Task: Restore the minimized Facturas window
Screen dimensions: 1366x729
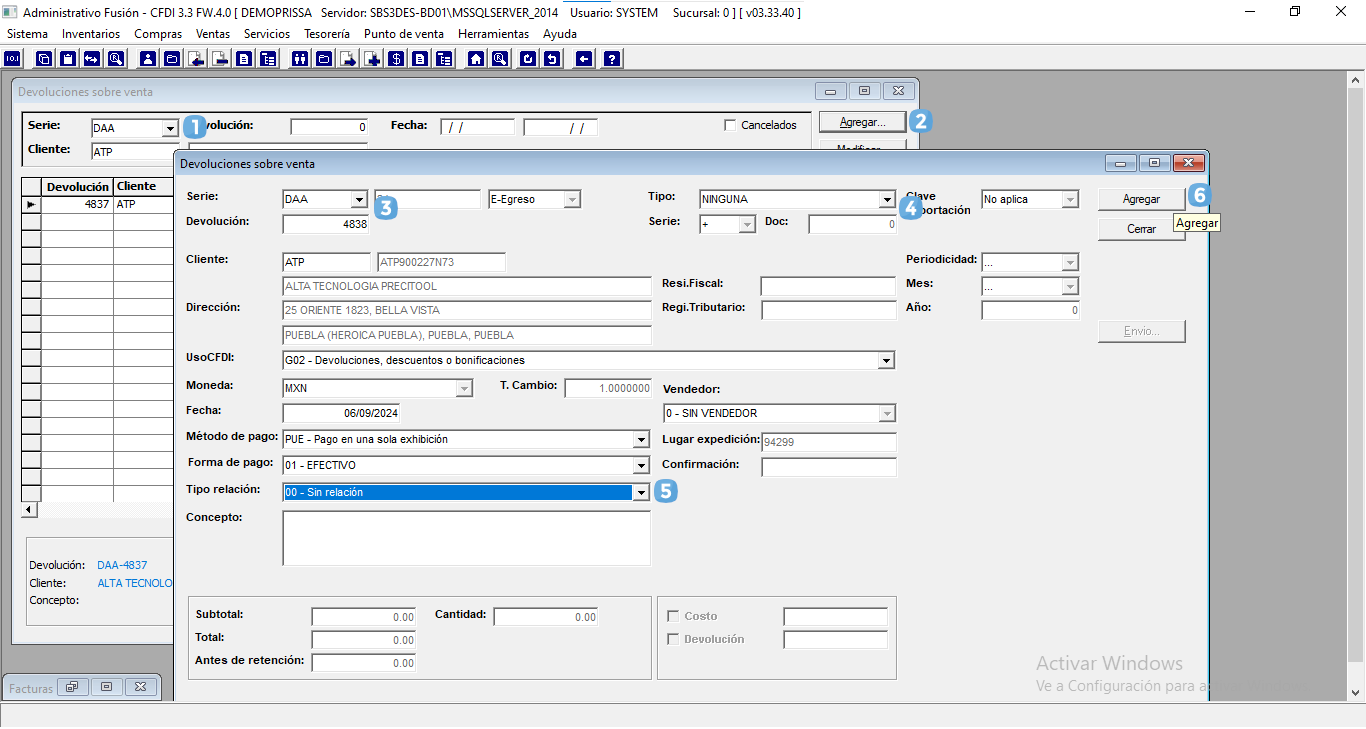Action: point(72,687)
